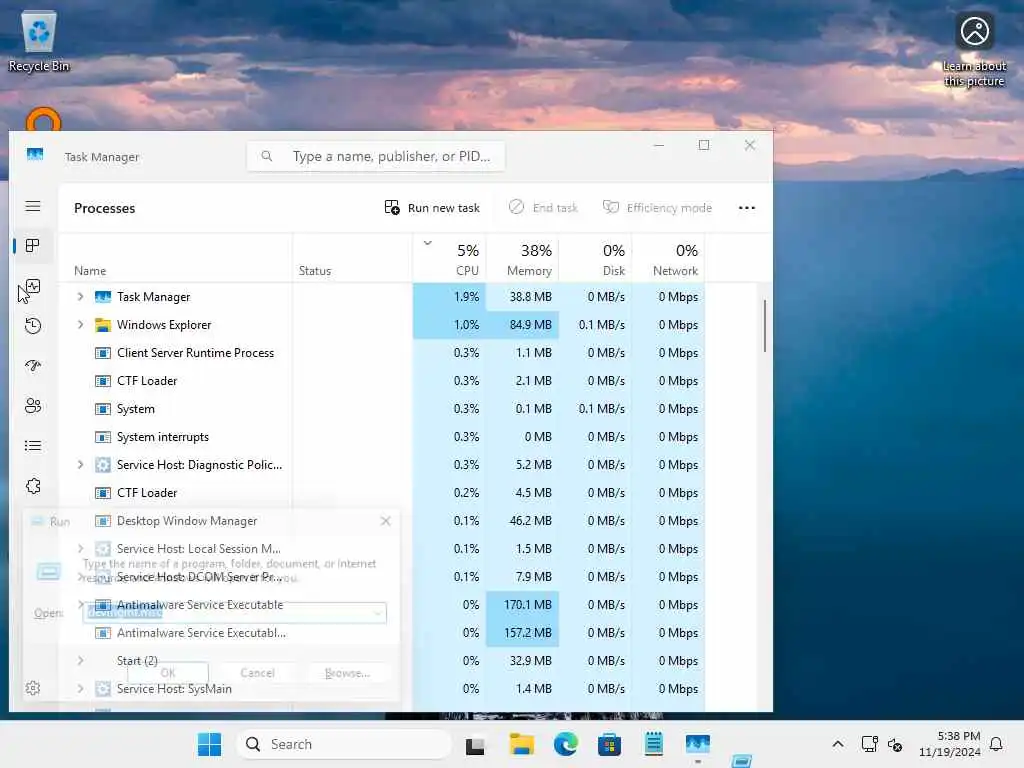Expand the Task Manager process group
Screen dimensions: 1024x768
coord(80,296)
